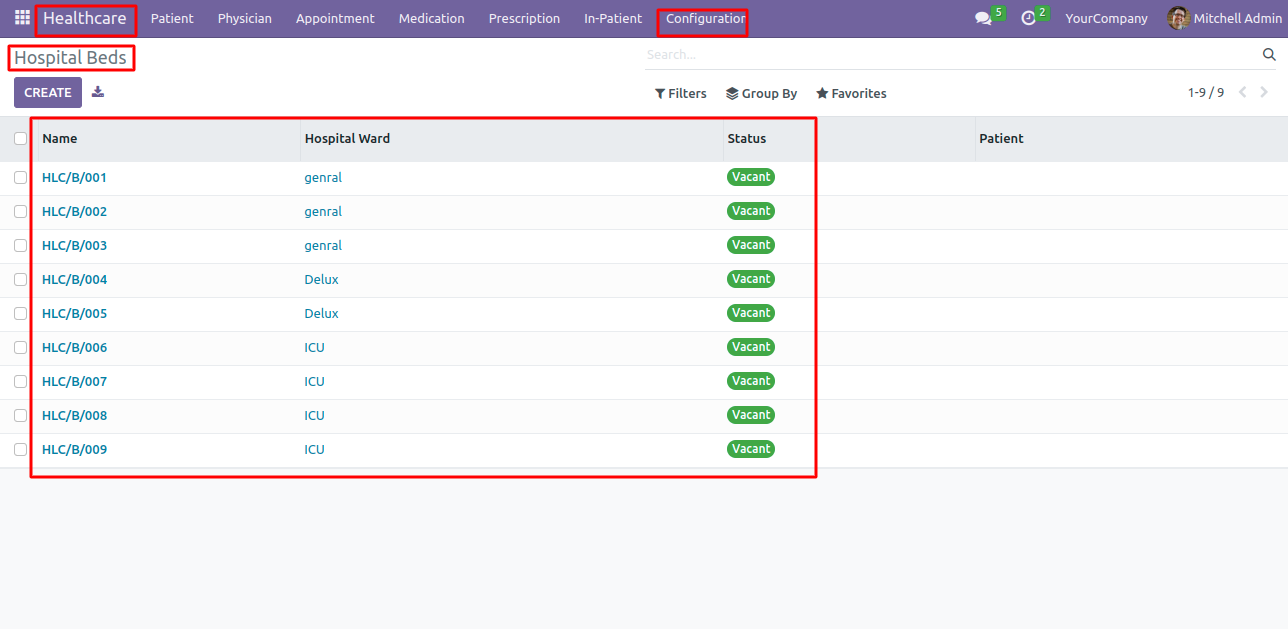Click ICU ward in HLC/B/007 row
This screenshot has width=1288, height=629.
tap(314, 382)
